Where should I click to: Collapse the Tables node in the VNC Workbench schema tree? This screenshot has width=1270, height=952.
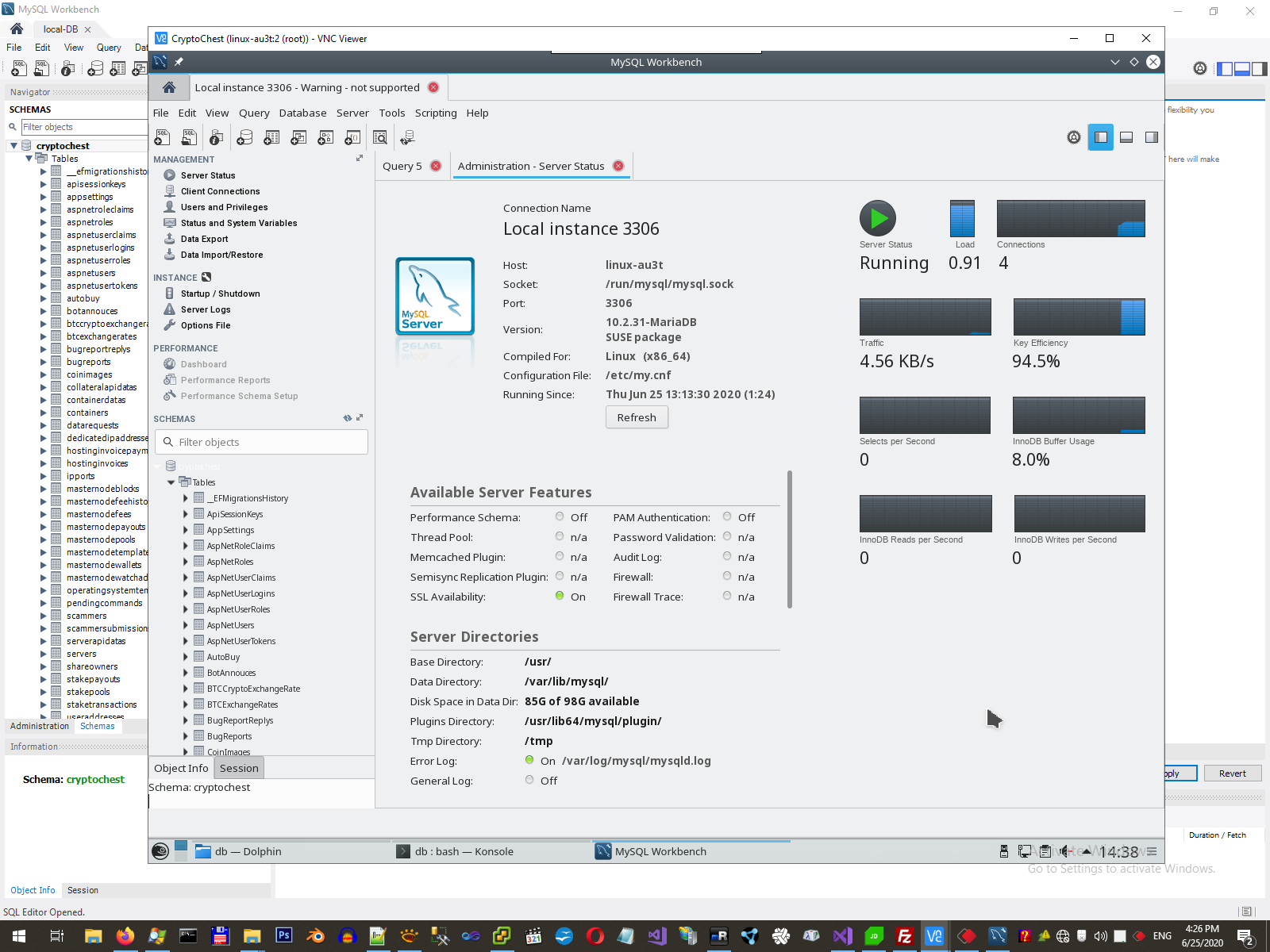point(171,482)
